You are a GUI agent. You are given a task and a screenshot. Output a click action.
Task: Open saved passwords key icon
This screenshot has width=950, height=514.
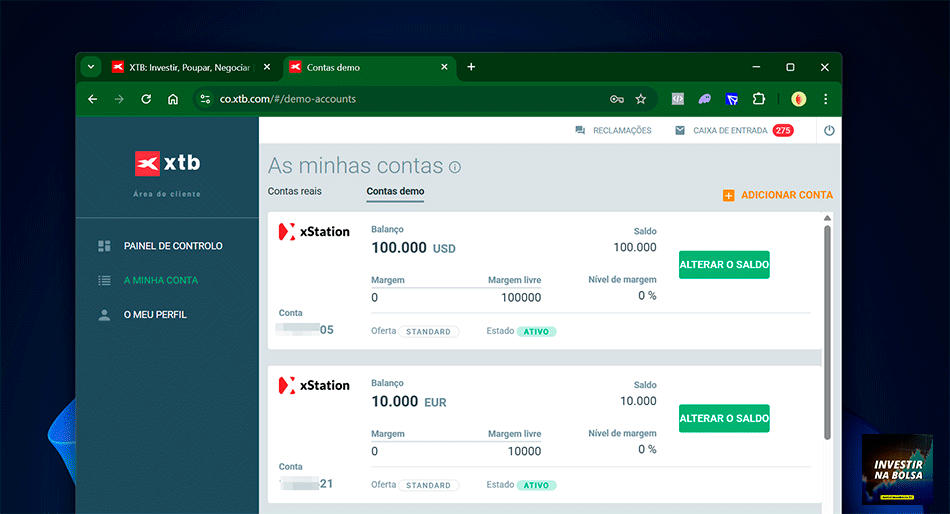617,99
